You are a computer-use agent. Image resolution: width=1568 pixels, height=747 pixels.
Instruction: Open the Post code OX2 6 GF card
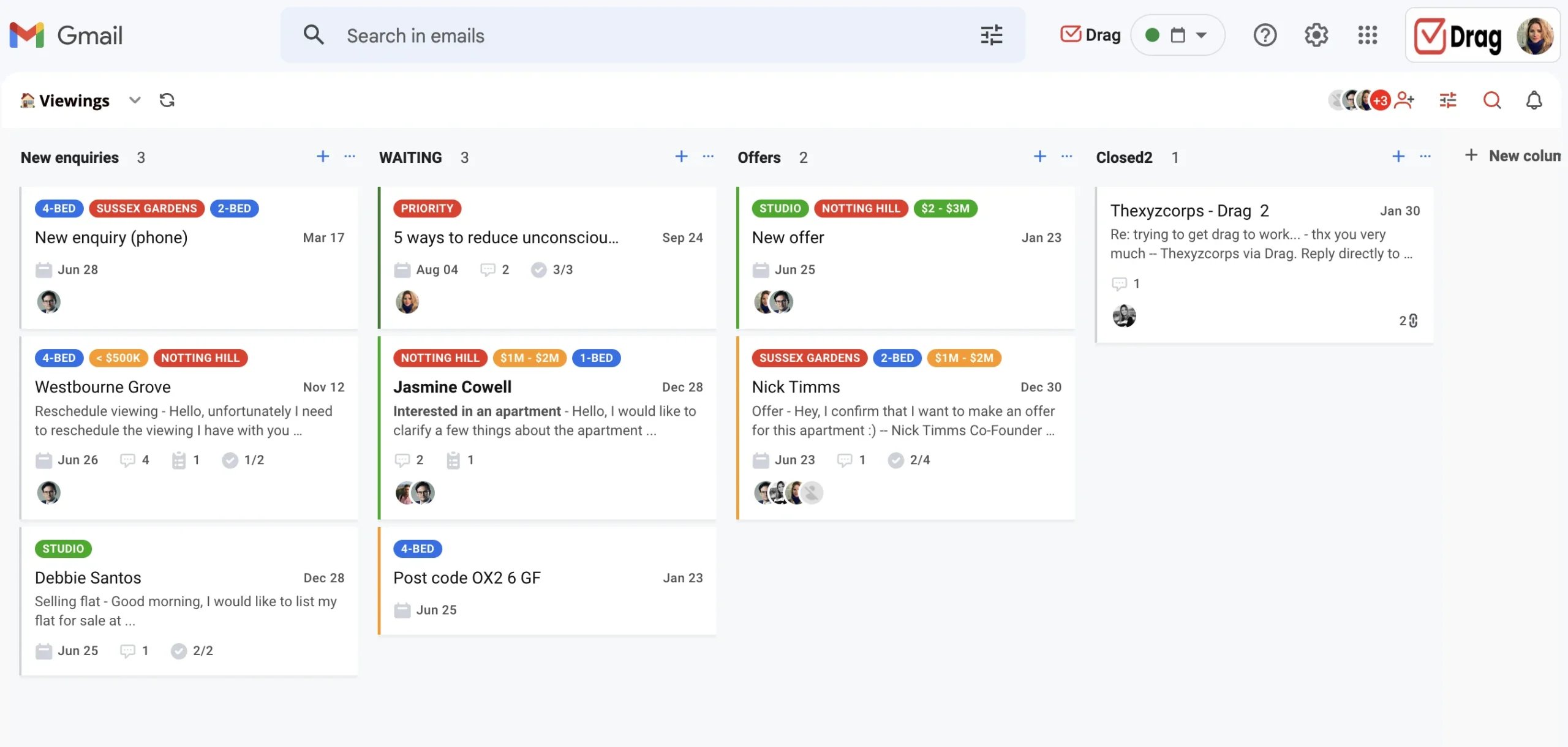[x=548, y=580]
